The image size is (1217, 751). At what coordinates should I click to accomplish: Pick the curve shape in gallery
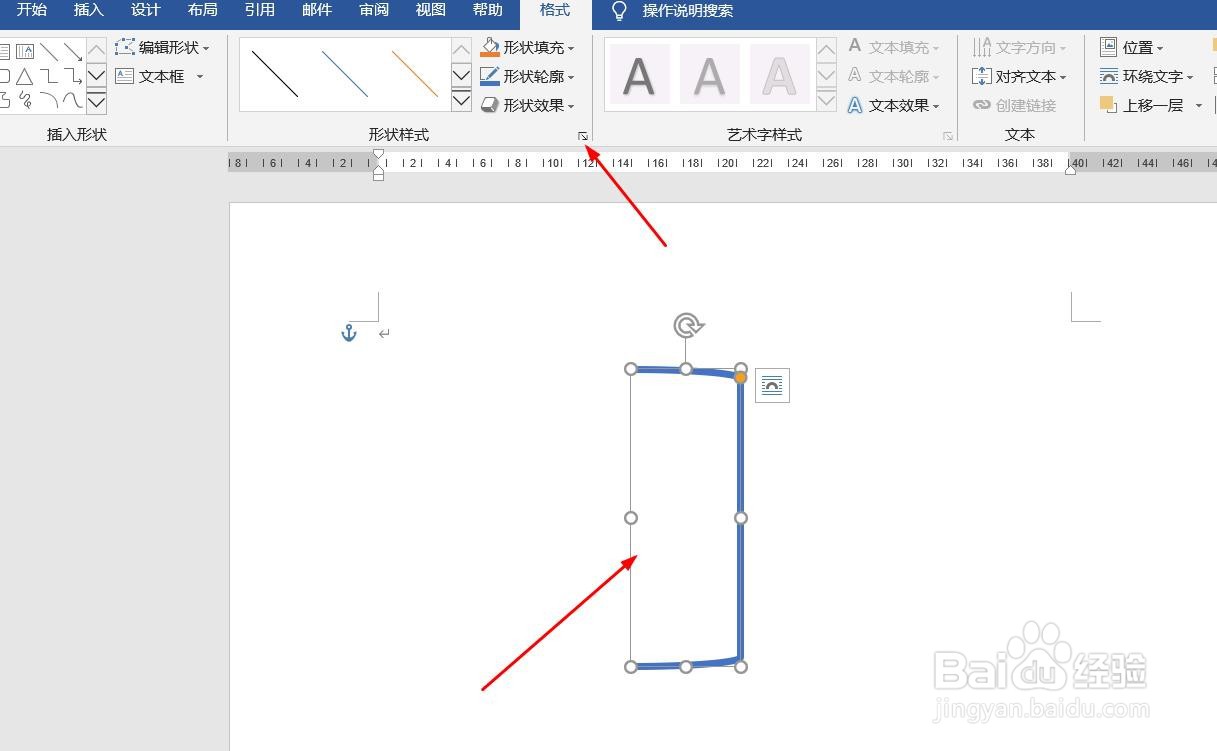[73, 100]
